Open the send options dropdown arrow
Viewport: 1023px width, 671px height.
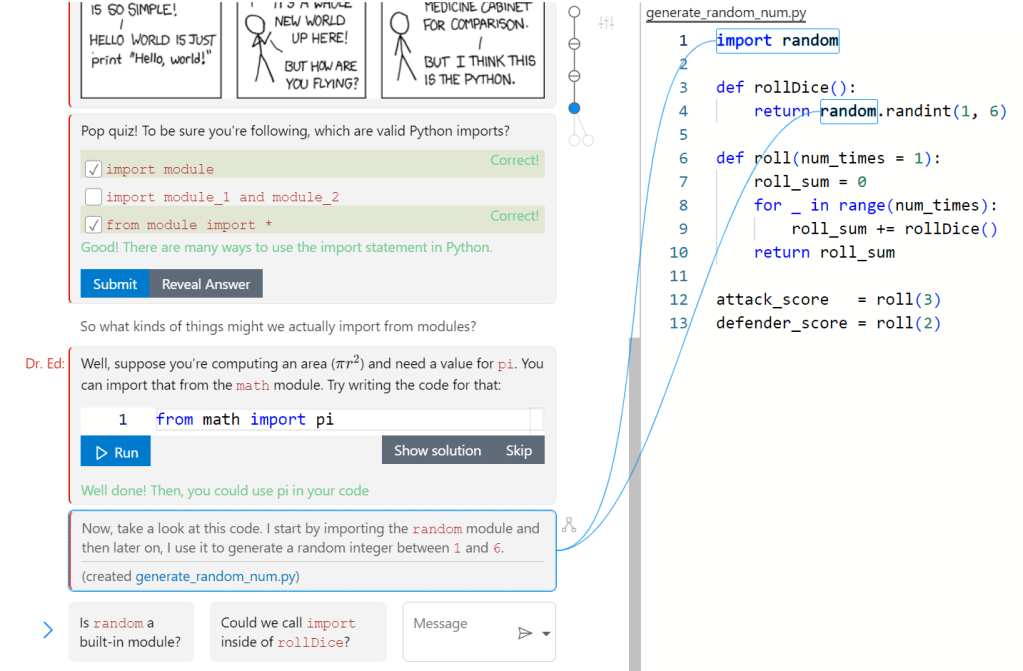click(546, 633)
